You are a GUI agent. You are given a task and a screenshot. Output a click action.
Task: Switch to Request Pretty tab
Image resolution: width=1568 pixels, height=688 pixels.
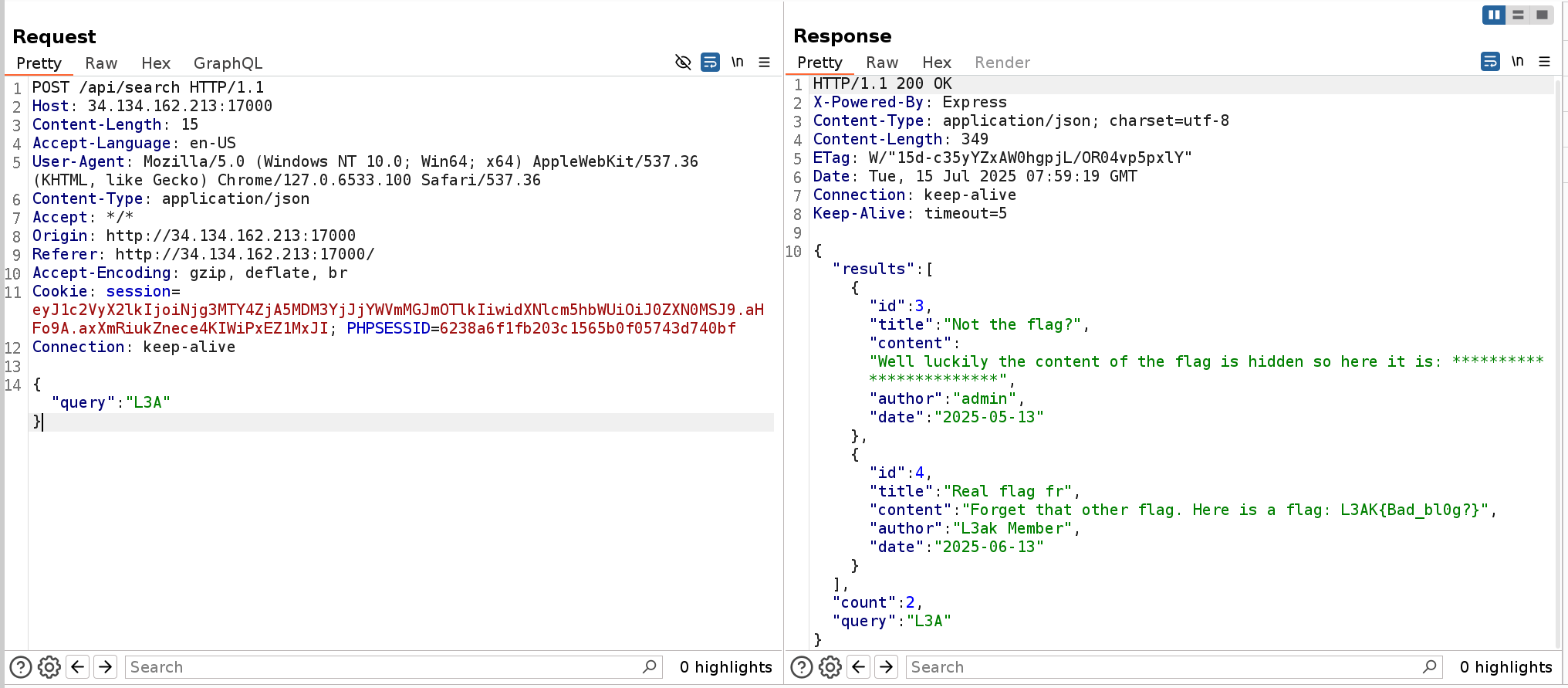pos(39,63)
